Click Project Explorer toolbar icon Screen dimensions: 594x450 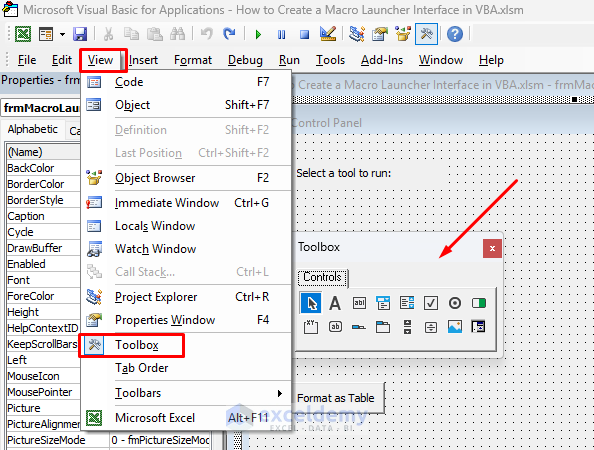(357, 34)
